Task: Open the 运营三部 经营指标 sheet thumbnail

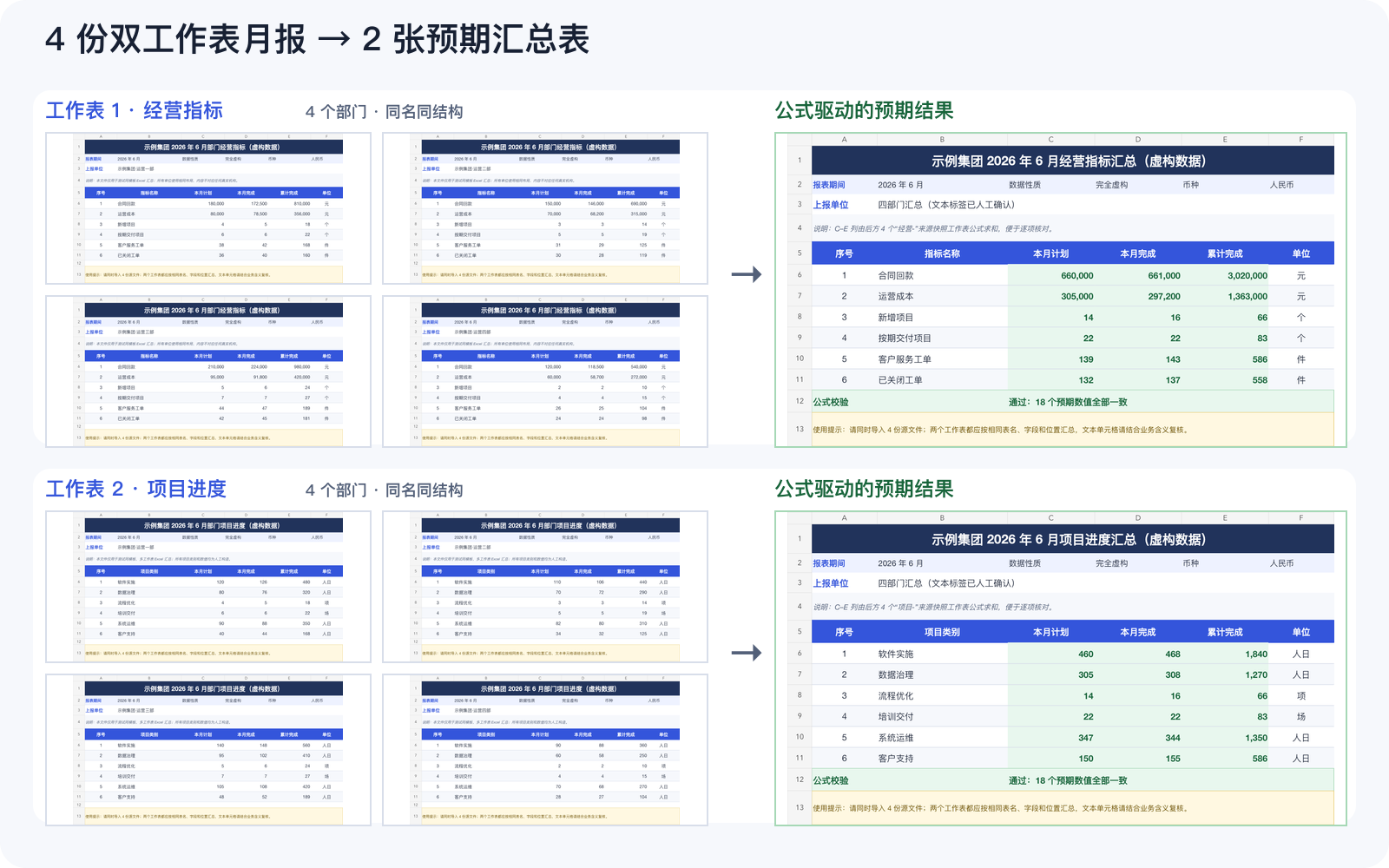Action: coord(208,372)
